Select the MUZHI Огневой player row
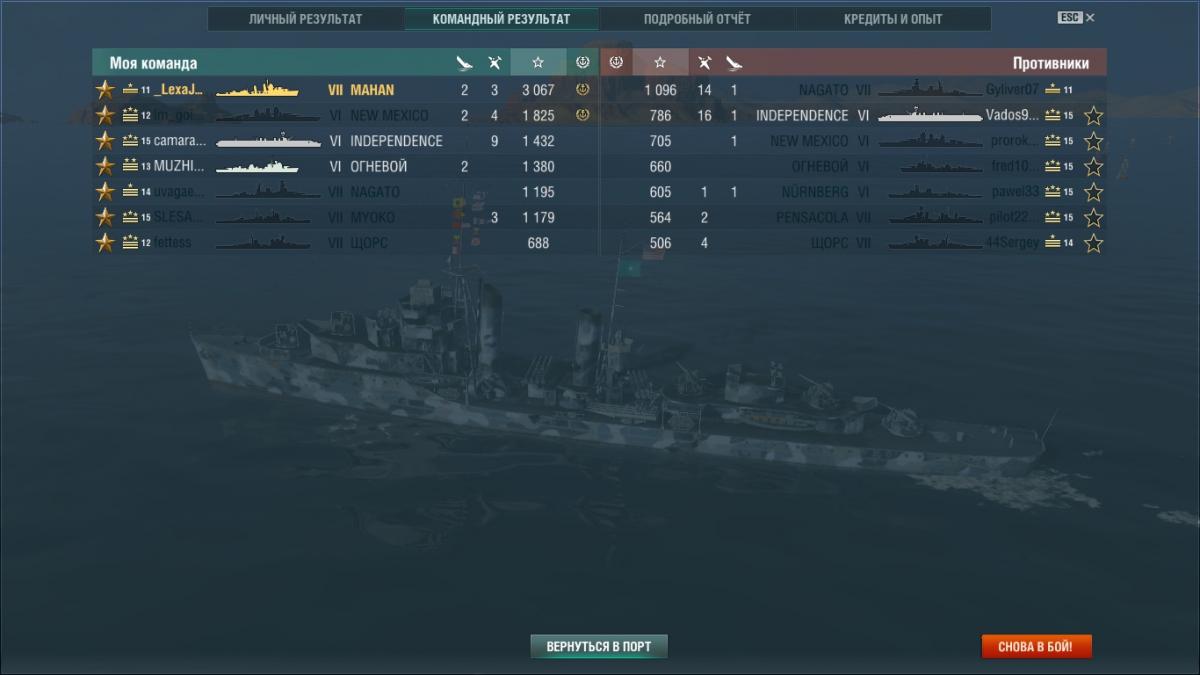This screenshot has height=675, width=1200. coord(345,167)
